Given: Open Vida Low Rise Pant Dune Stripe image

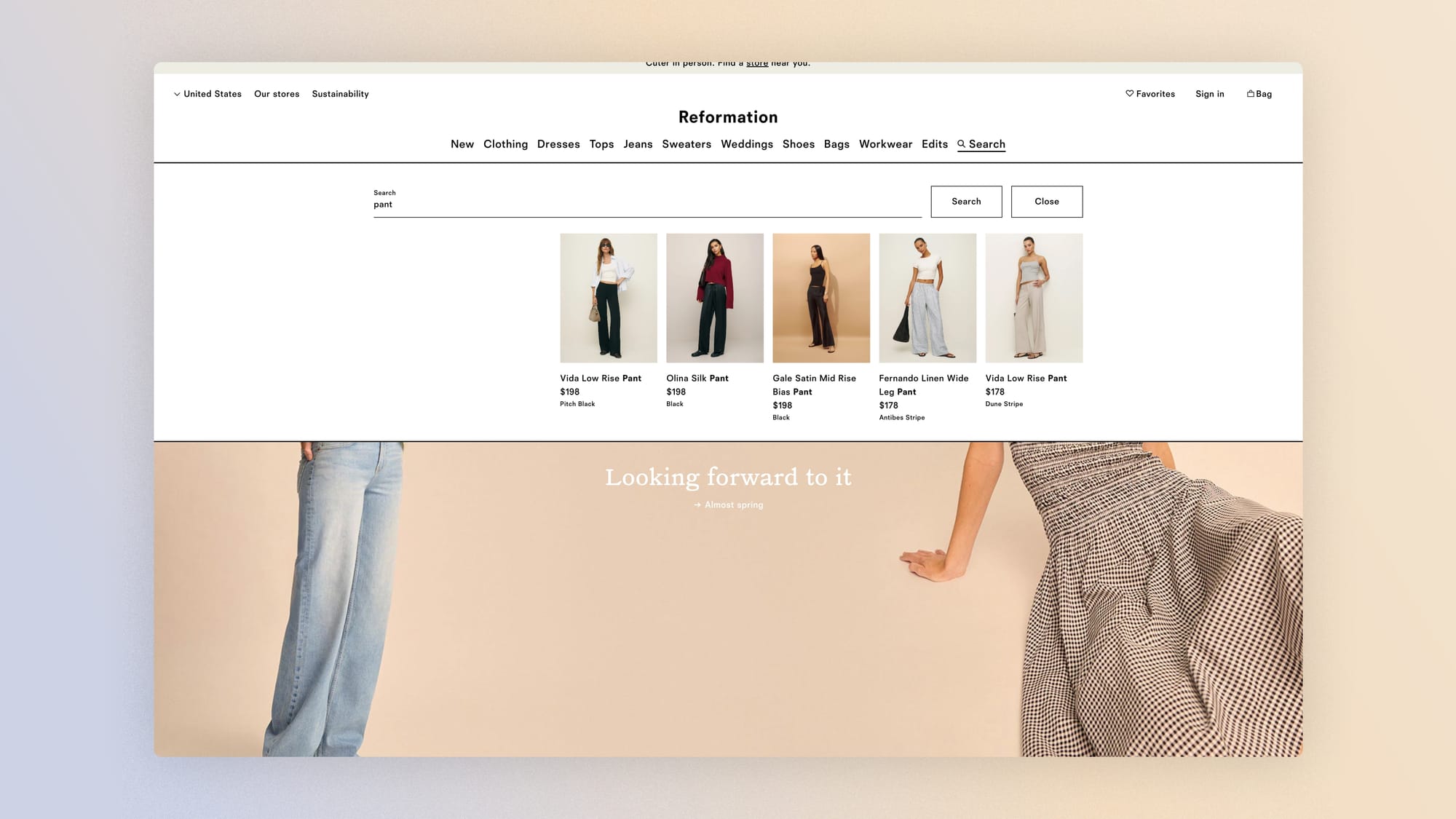Looking at the screenshot, I should tap(1034, 298).
